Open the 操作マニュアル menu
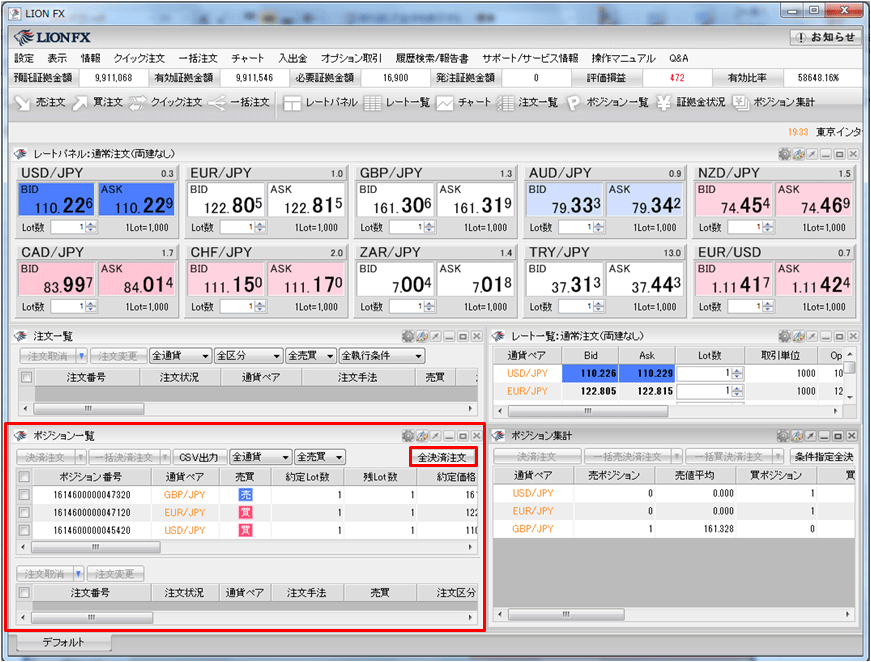This screenshot has width=871, height=662. [x=623, y=58]
